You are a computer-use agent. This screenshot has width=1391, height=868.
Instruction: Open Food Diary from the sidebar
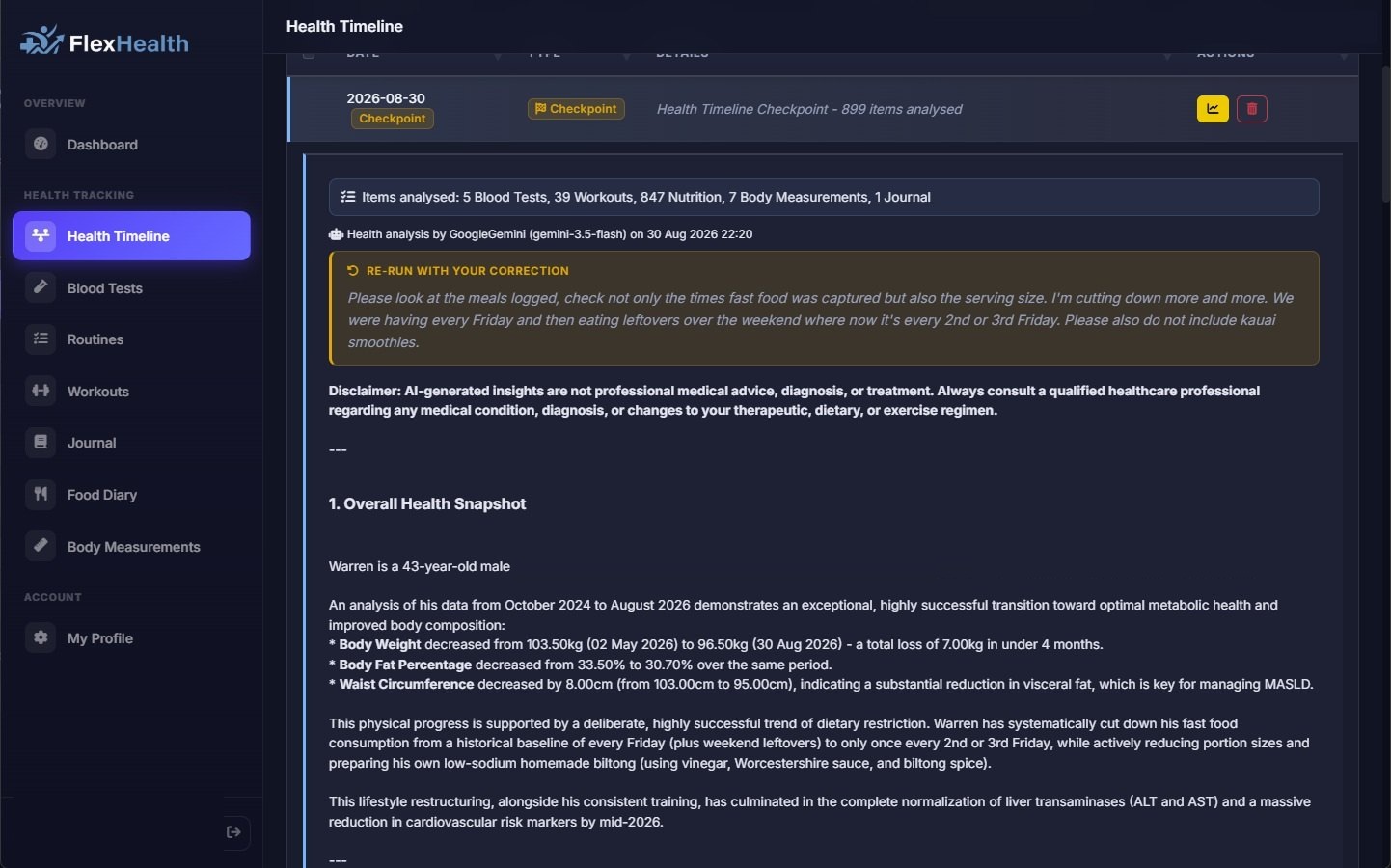tap(131, 495)
